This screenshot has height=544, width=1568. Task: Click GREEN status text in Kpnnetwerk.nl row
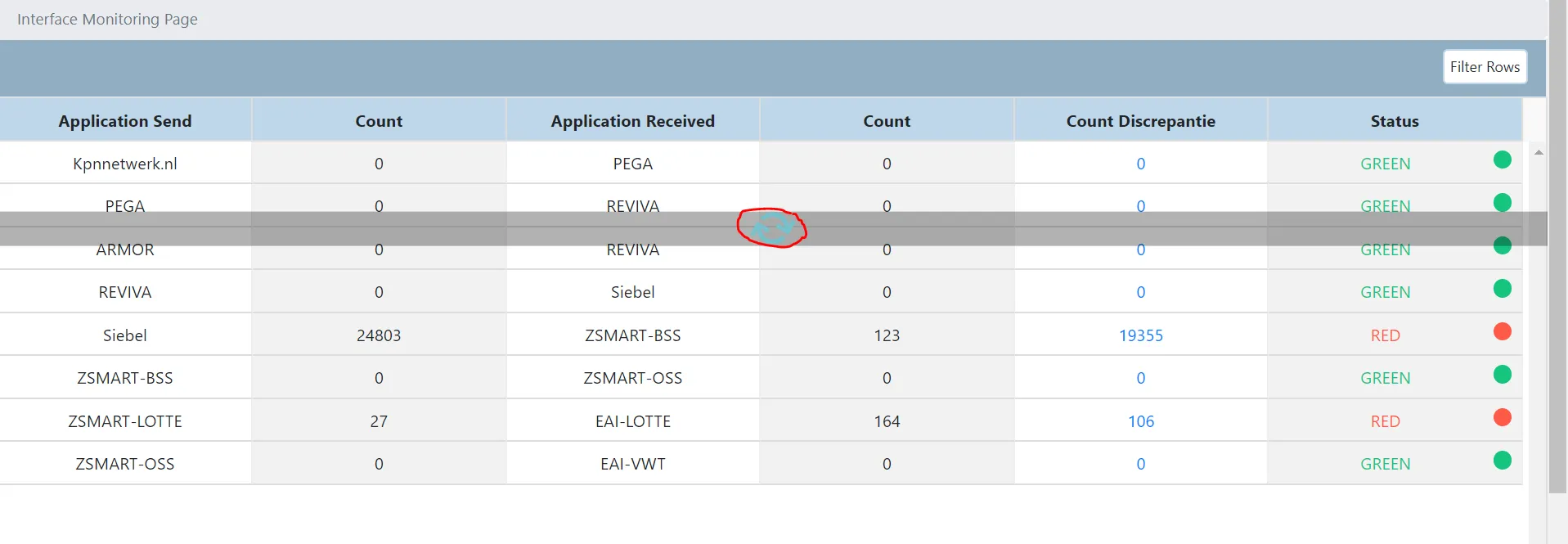[x=1386, y=164]
